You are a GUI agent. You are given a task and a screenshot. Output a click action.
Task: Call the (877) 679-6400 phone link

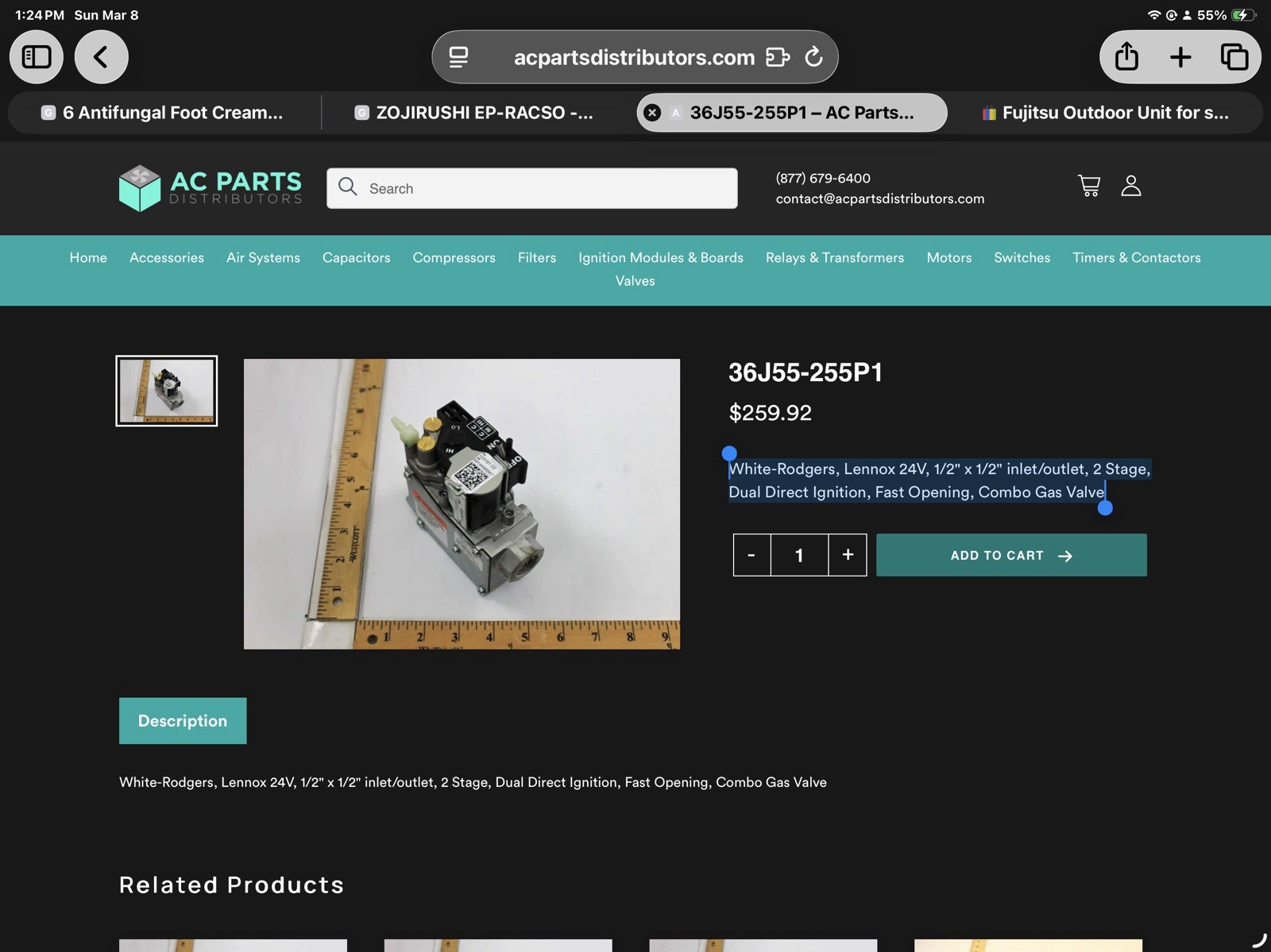pyautogui.click(x=823, y=178)
